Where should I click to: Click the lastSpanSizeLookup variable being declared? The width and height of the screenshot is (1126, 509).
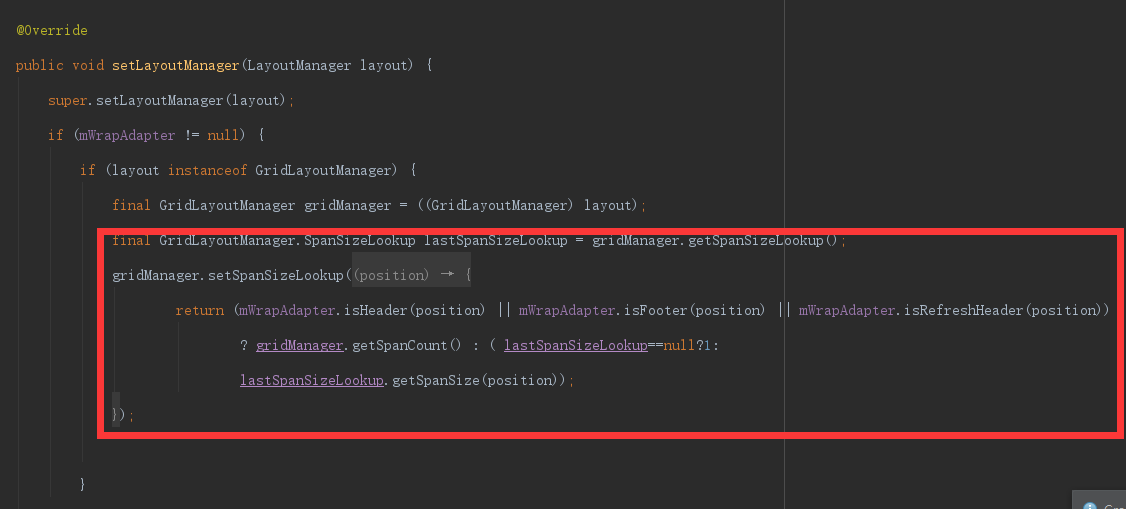click(496, 241)
